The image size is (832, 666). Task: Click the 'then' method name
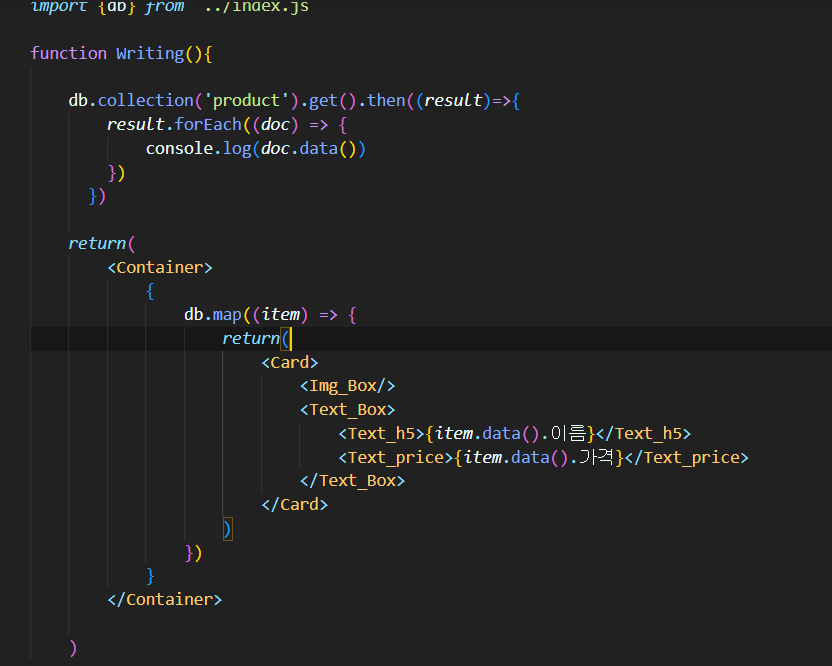(386, 100)
